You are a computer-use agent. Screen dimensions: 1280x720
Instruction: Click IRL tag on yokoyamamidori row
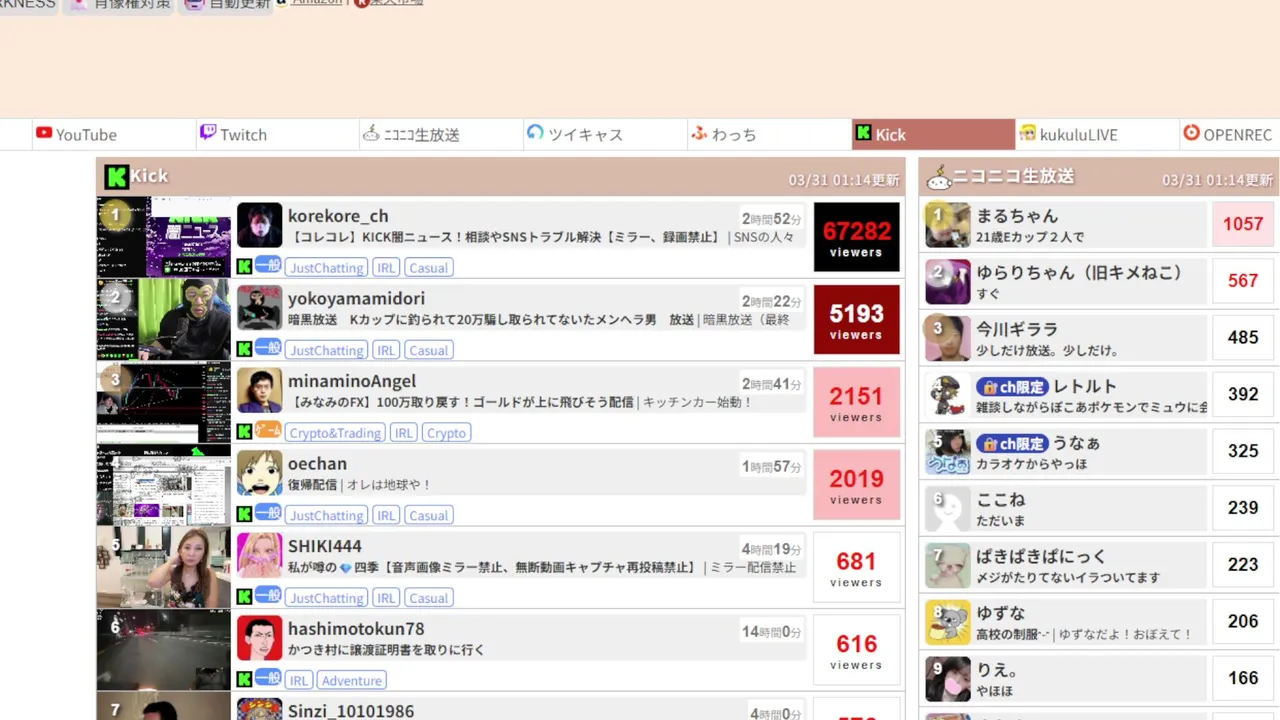386,350
